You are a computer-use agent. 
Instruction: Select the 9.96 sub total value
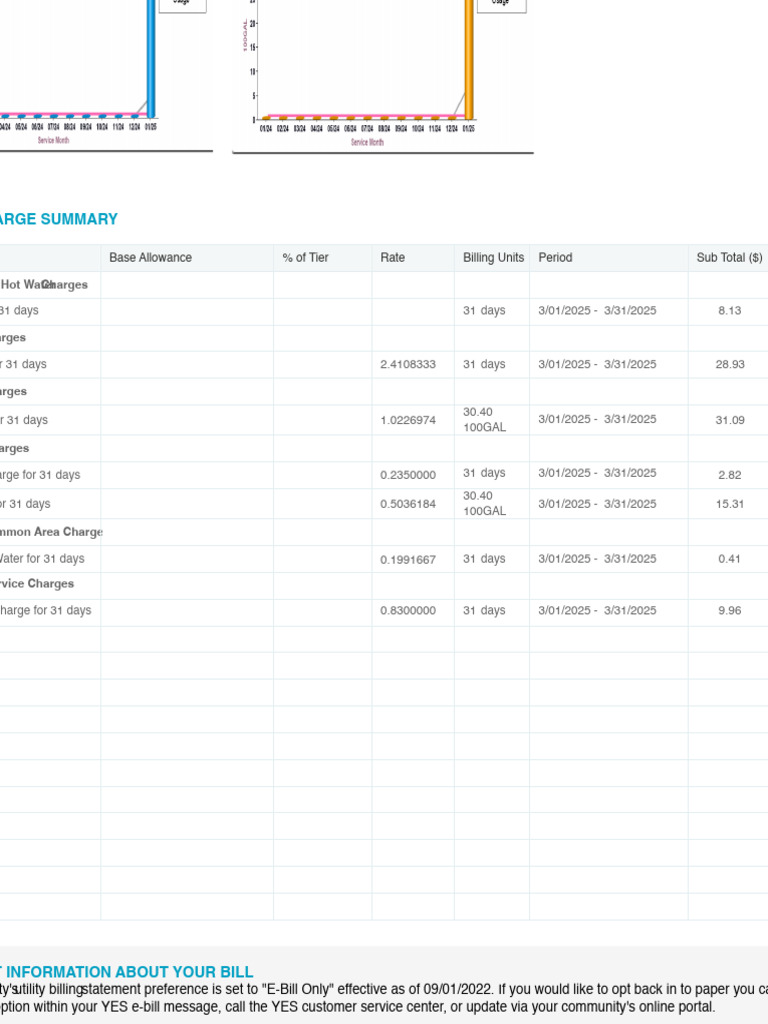pyautogui.click(x=729, y=611)
